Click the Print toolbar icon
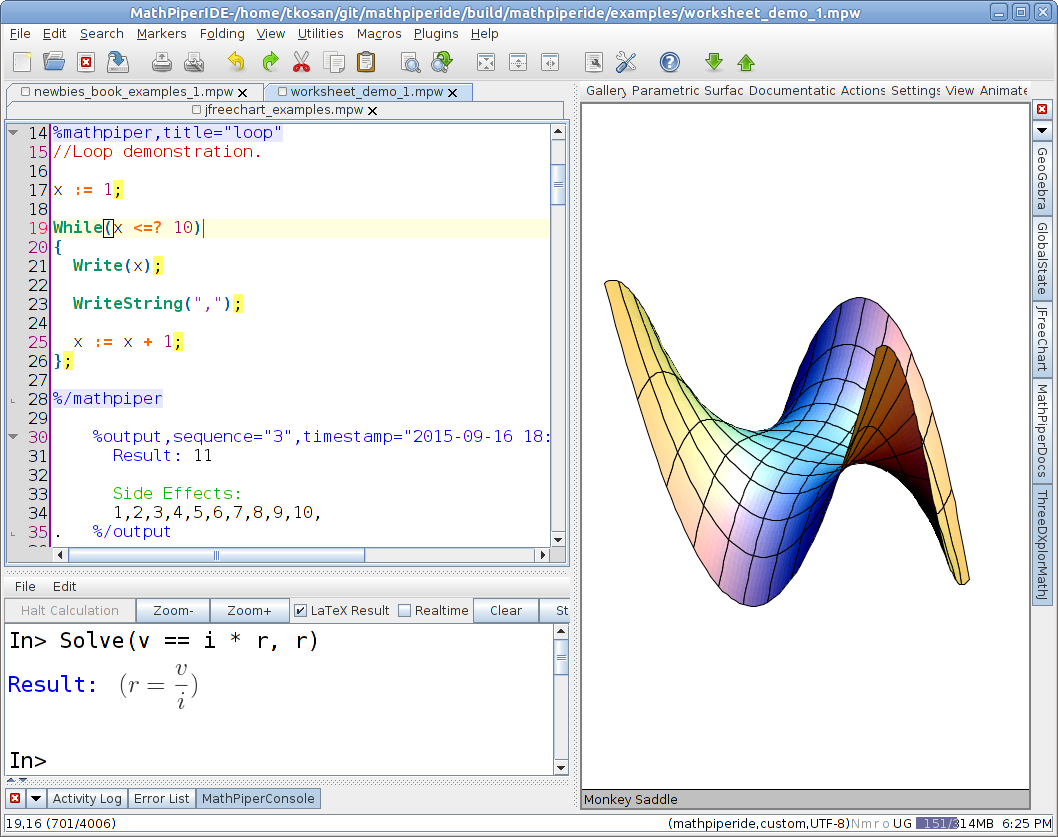This screenshot has height=837, width=1058. [162, 62]
